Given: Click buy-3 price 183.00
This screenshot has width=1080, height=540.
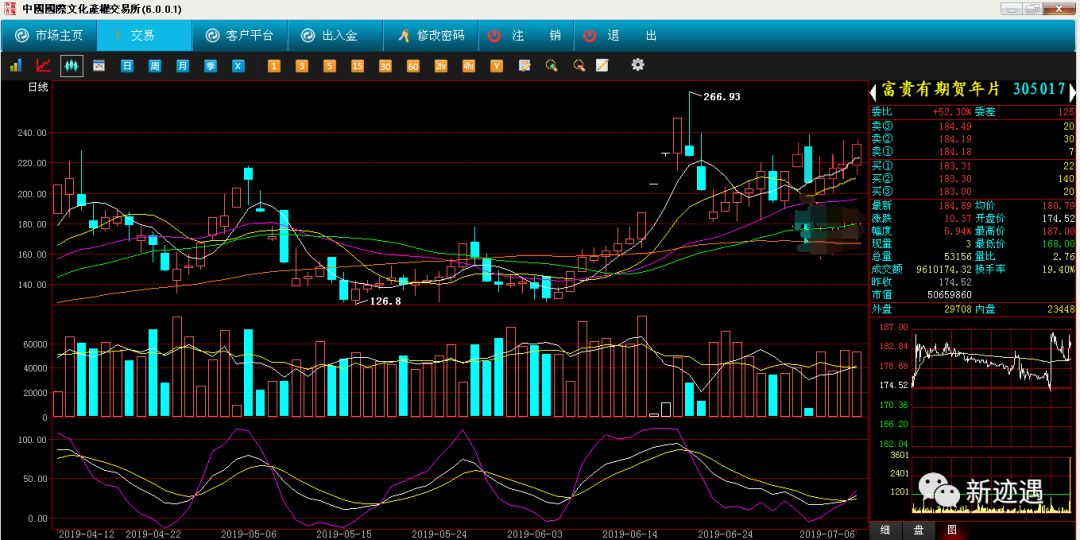Looking at the screenshot, I should tap(953, 191).
